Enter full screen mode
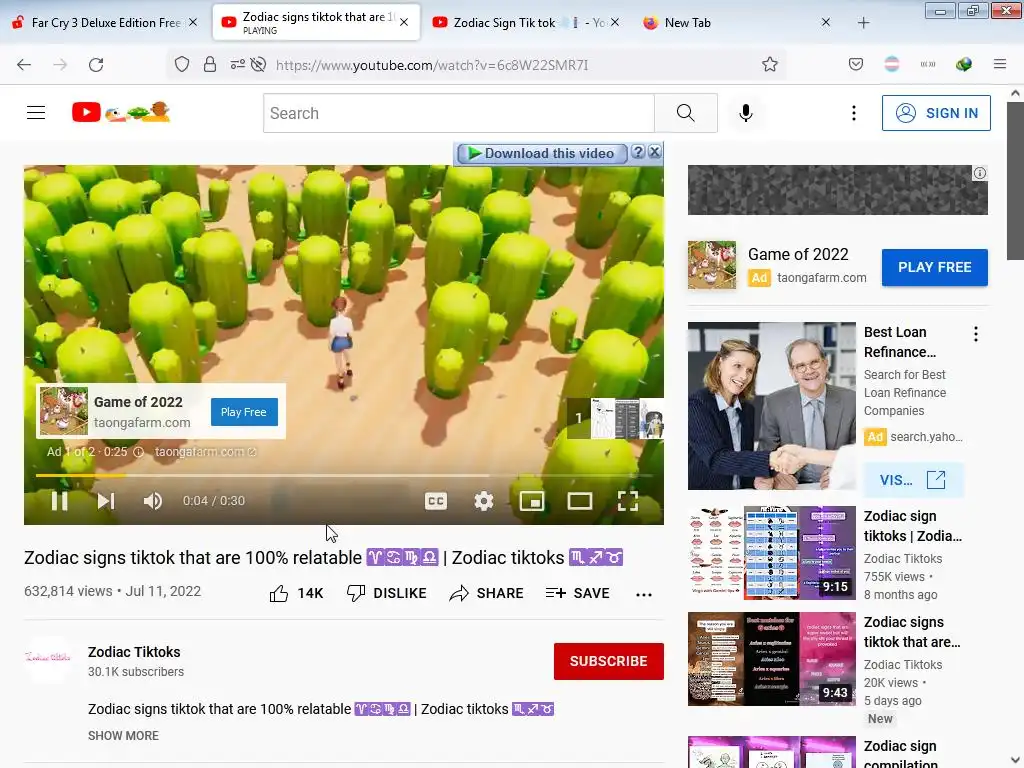Screen dimensions: 1024x768 pos(628,501)
